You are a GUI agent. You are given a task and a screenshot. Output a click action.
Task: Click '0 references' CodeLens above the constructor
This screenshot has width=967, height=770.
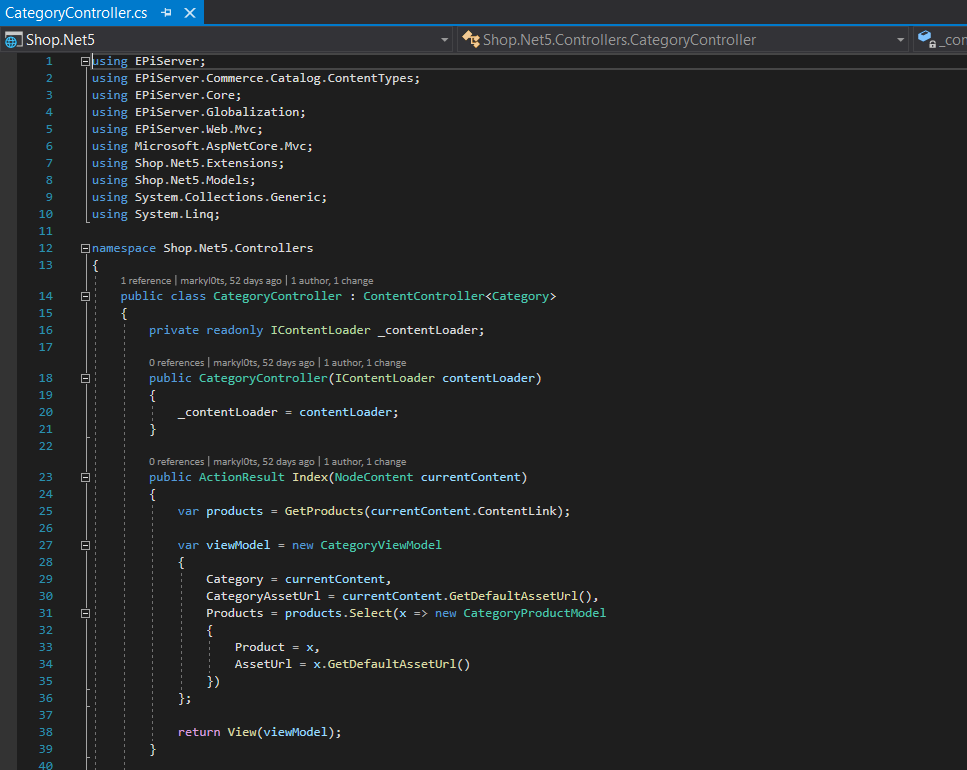click(176, 363)
